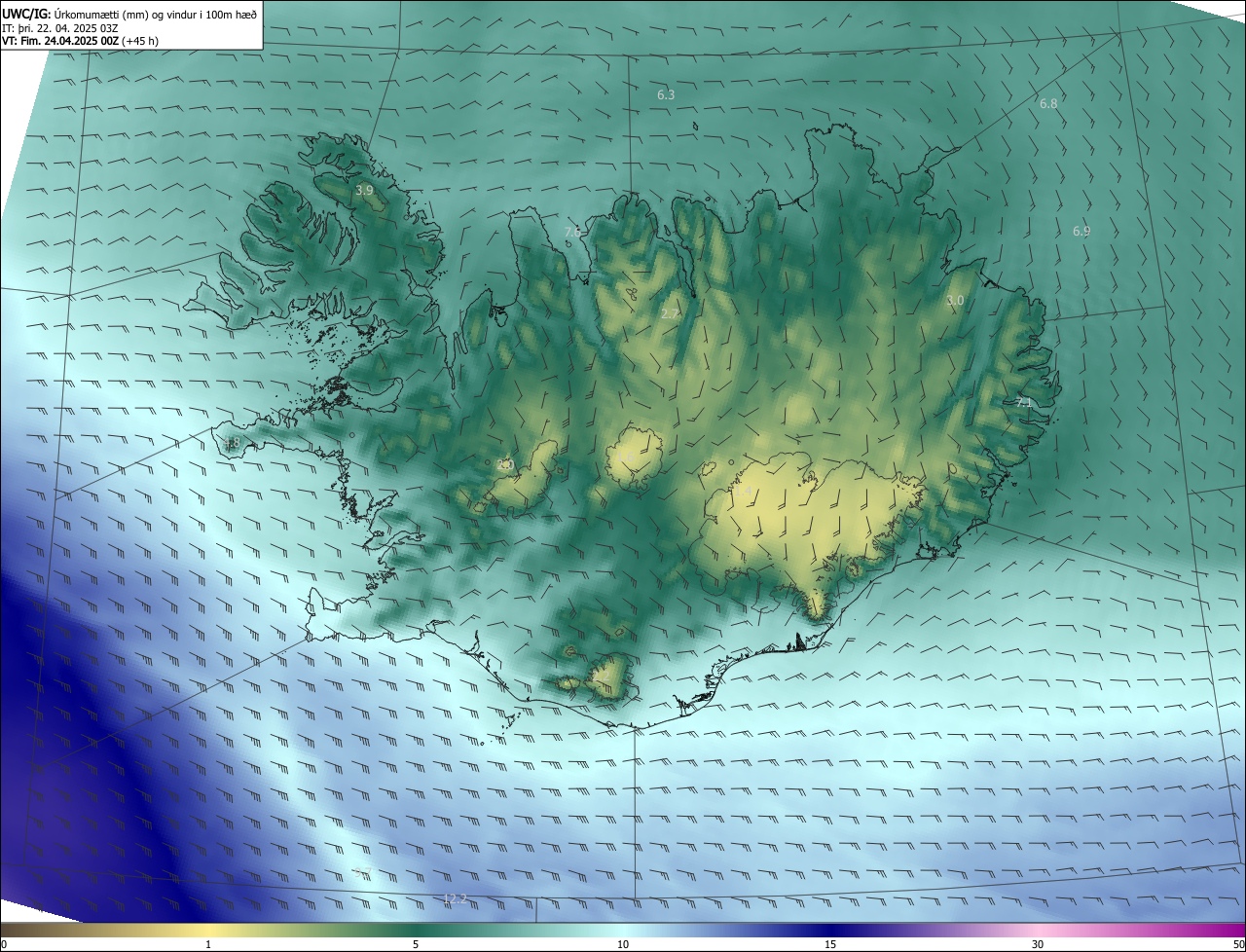Image resolution: width=1246 pixels, height=952 pixels.
Task: Click the 6.3 value north of Iceland
Action: coord(666,95)
